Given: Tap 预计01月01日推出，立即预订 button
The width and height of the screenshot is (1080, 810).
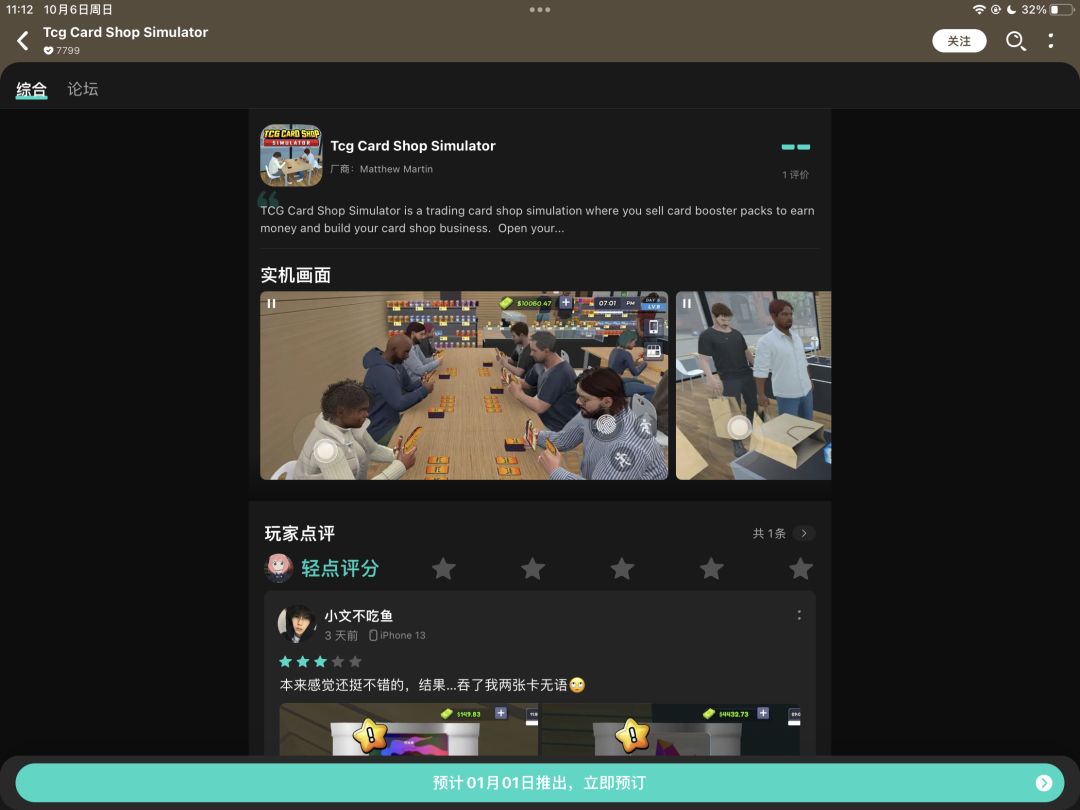Looking at the screenshot, I should tap(540, 783).
